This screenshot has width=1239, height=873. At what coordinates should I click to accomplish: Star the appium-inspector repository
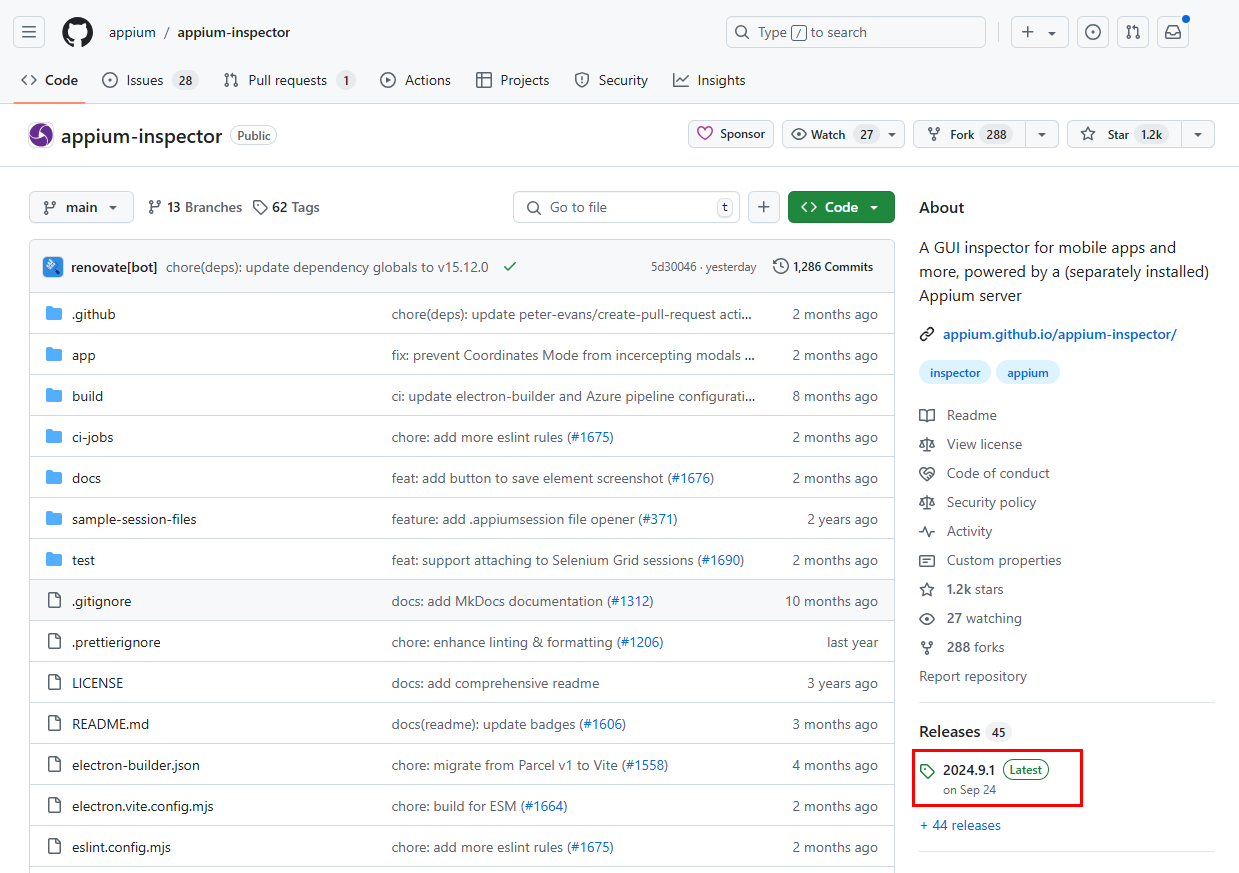tap(1124, 134)
